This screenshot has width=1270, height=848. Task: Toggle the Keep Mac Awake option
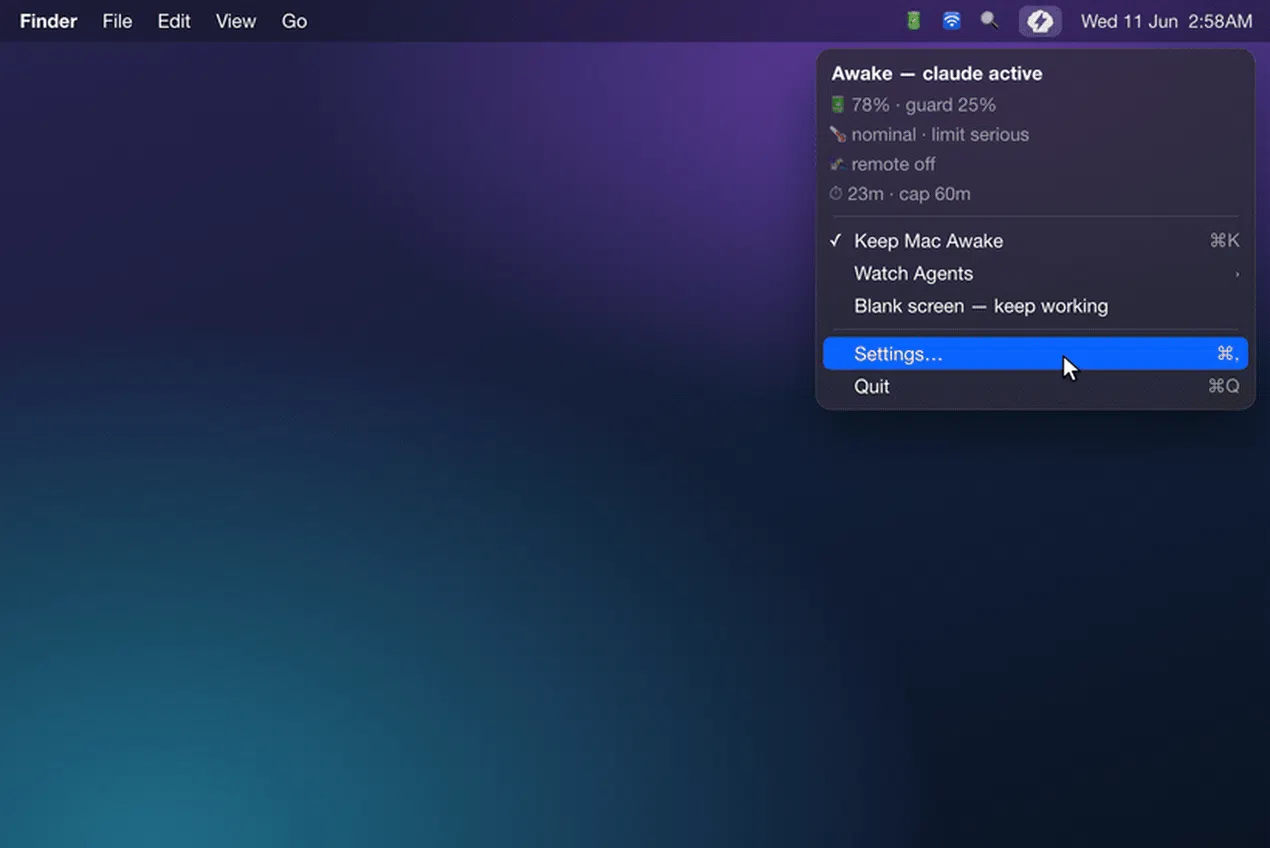(1035, 241)
